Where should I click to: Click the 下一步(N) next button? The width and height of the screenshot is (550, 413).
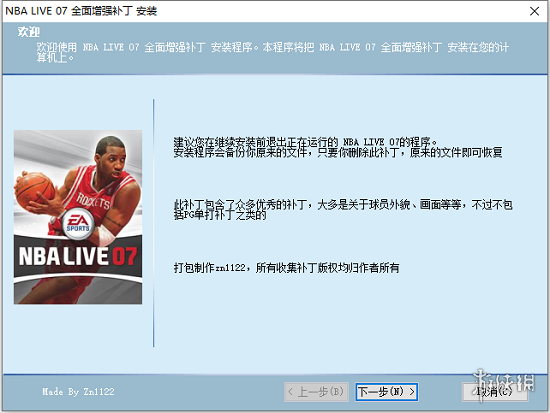(386, 392)
